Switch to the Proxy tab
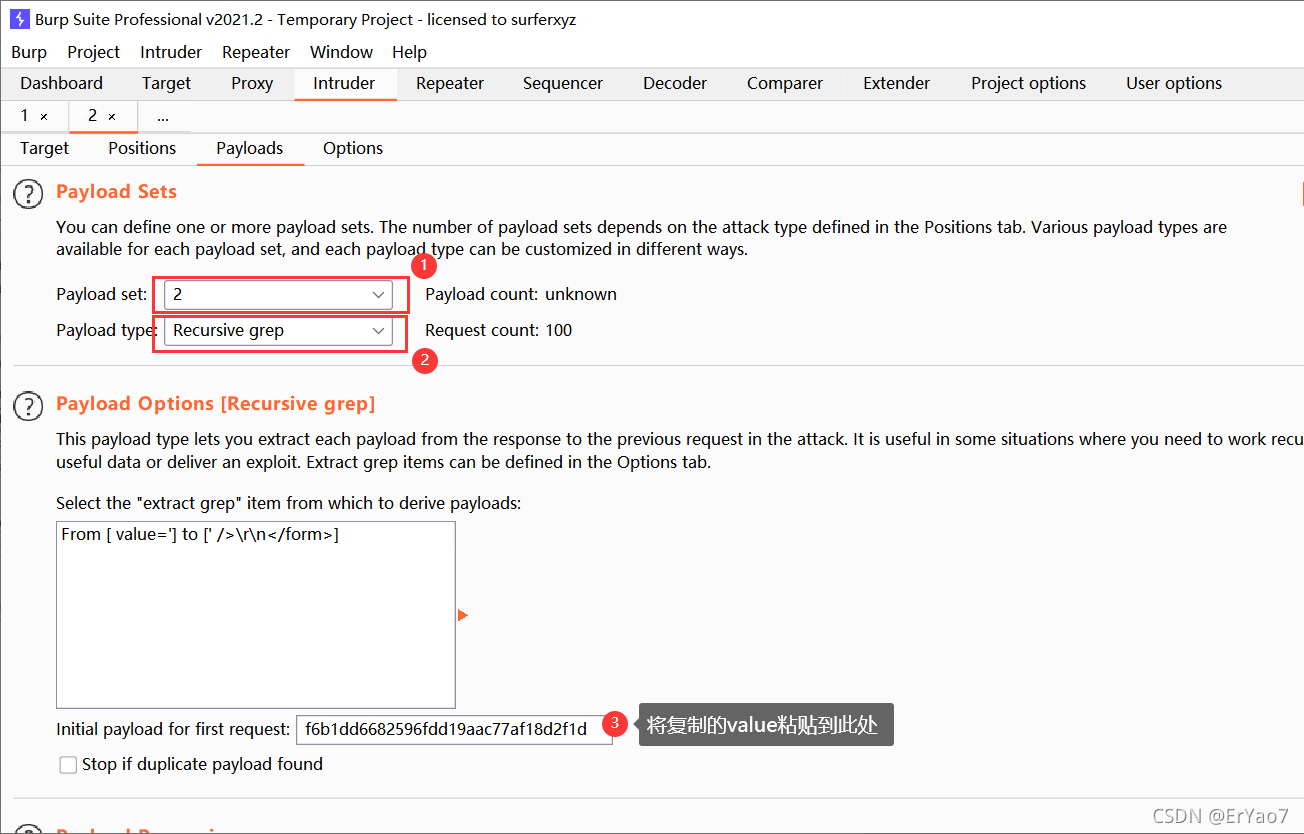1304x834 pixels. click(252, 84)
